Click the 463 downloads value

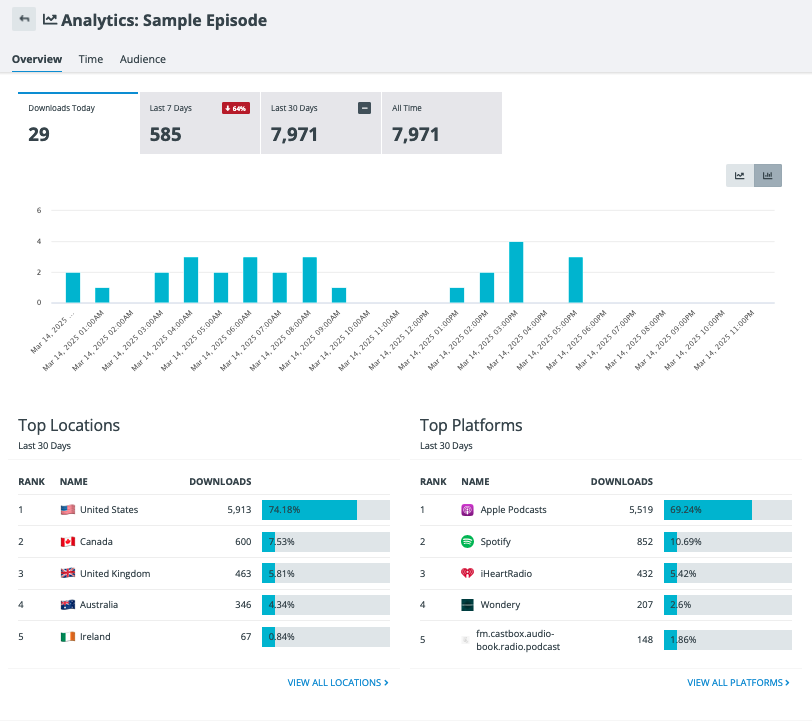(x=243, y=573)
